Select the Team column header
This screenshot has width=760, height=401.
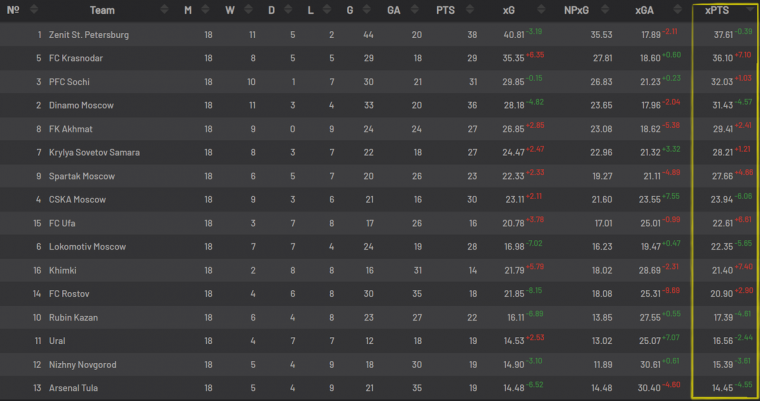click(102, 10)
